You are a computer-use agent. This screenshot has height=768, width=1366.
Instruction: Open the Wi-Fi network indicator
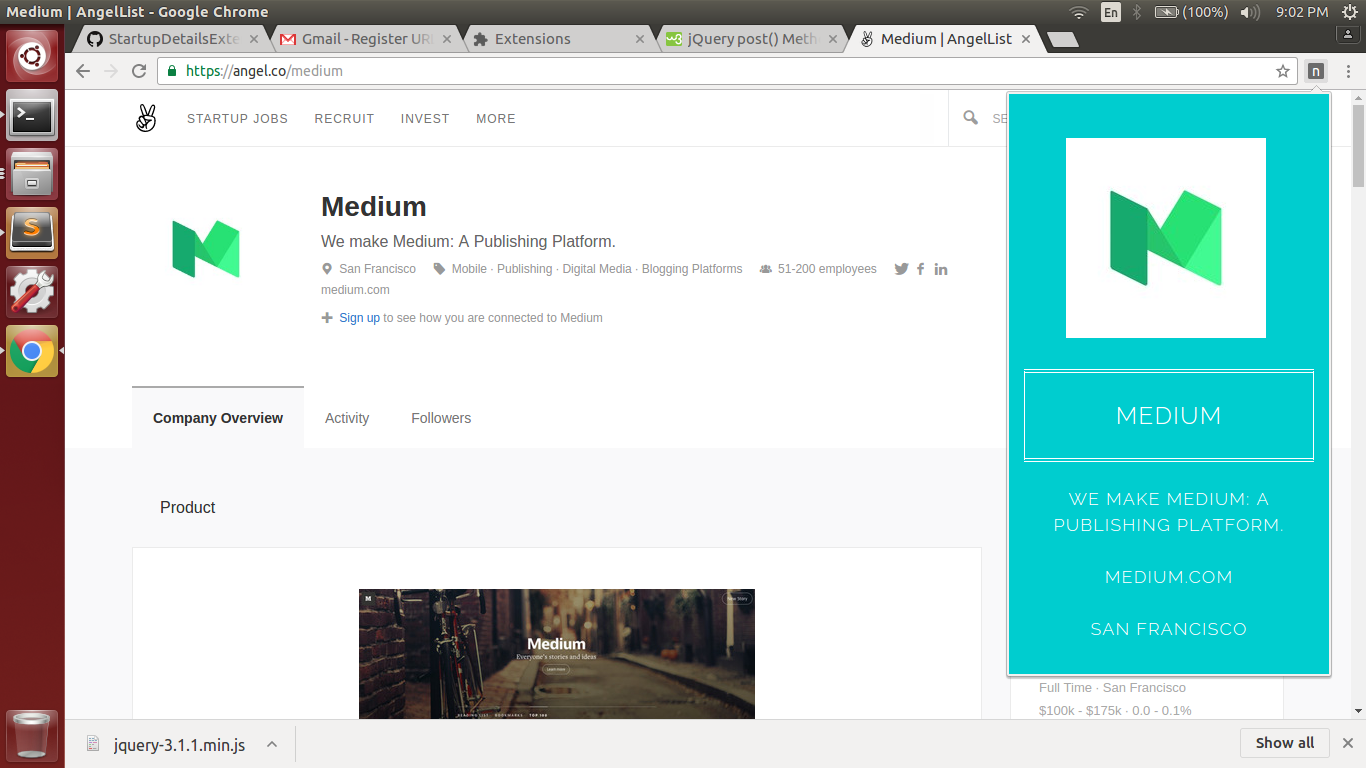1078,12
